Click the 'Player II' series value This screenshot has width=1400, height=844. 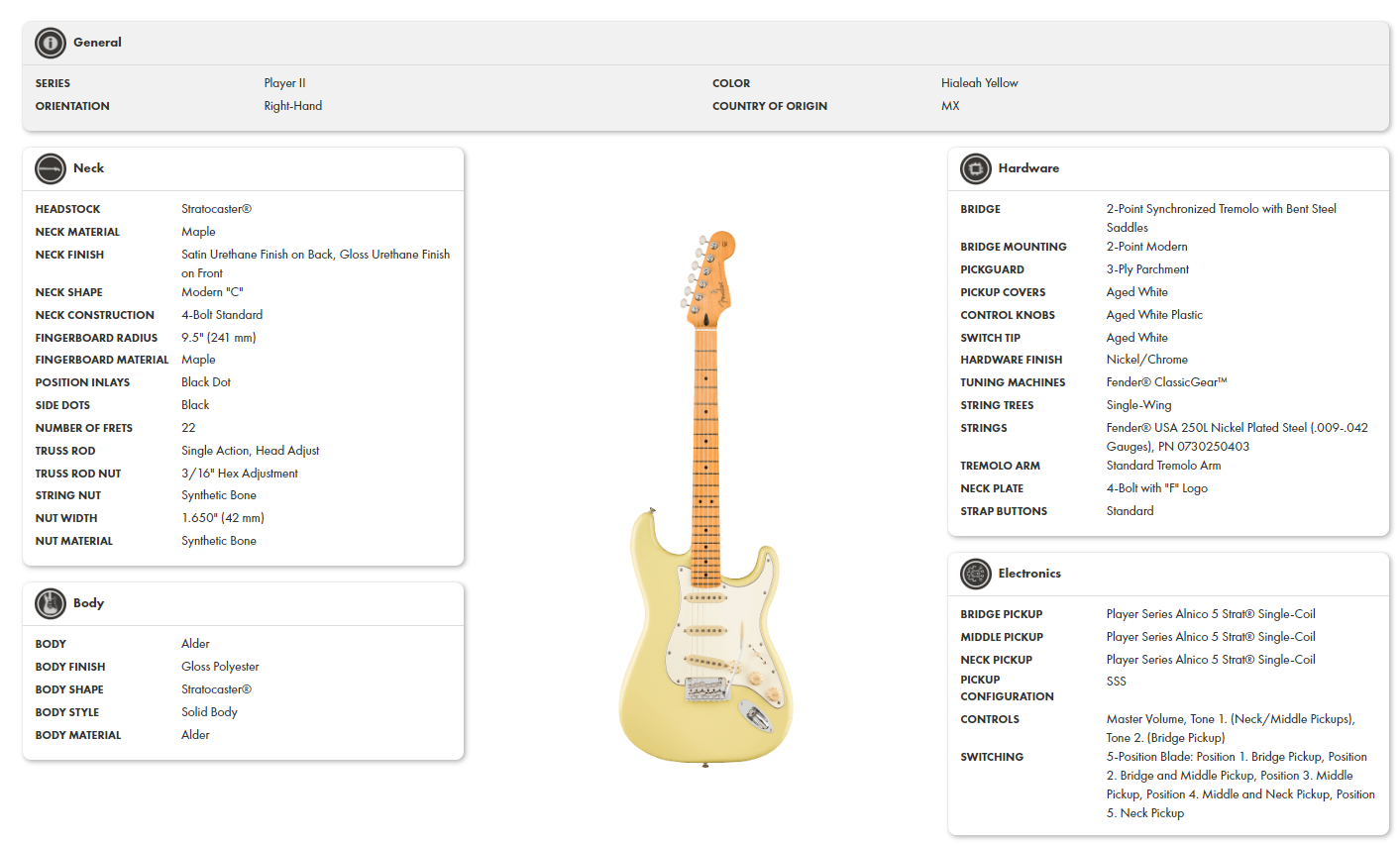pos(284,83)
